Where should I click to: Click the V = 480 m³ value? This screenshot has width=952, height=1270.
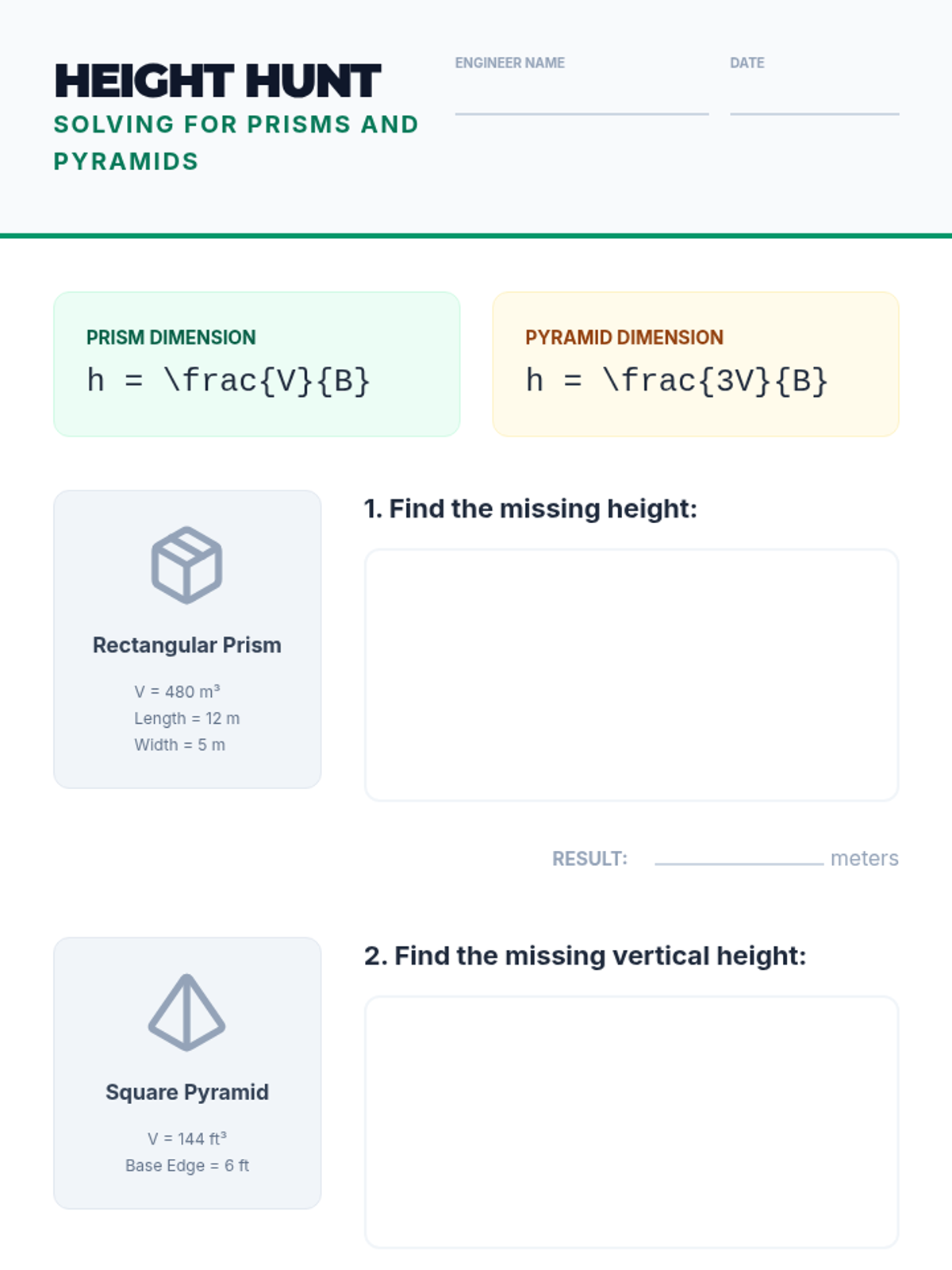(x=177, y=691)
